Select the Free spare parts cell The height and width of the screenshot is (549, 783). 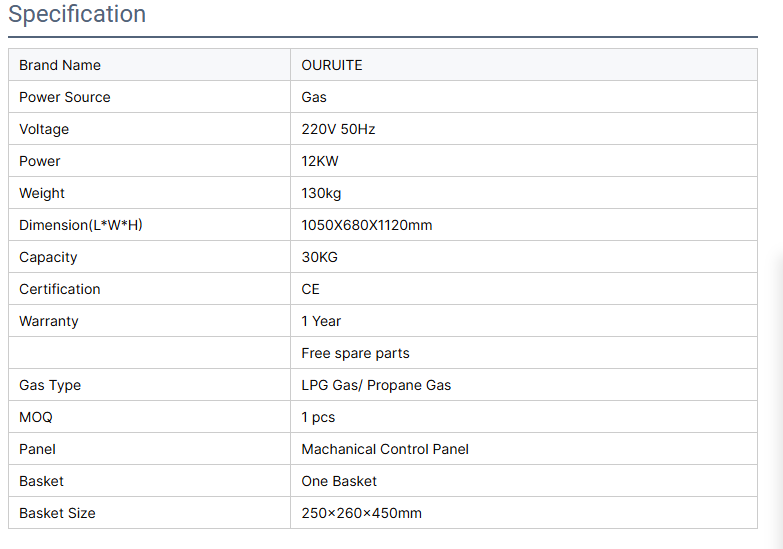355,353
